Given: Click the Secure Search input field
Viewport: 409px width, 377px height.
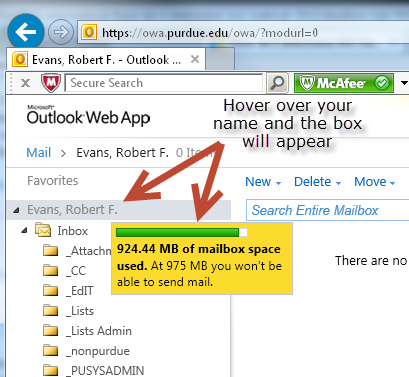Looking at the screenshot, I should 164,83.
